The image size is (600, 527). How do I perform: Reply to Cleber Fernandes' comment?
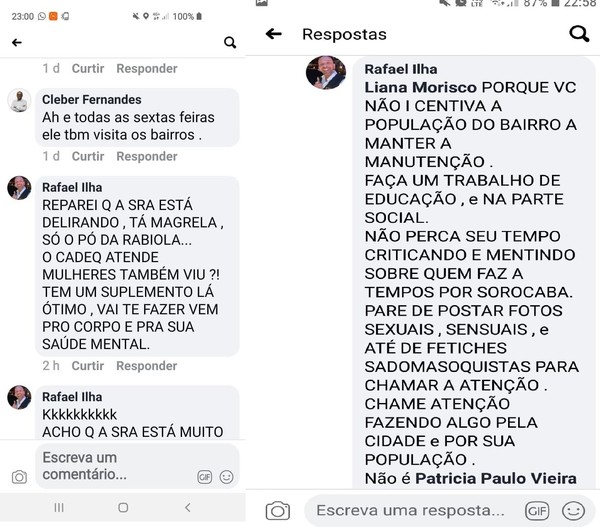click(x=146, y=156)
